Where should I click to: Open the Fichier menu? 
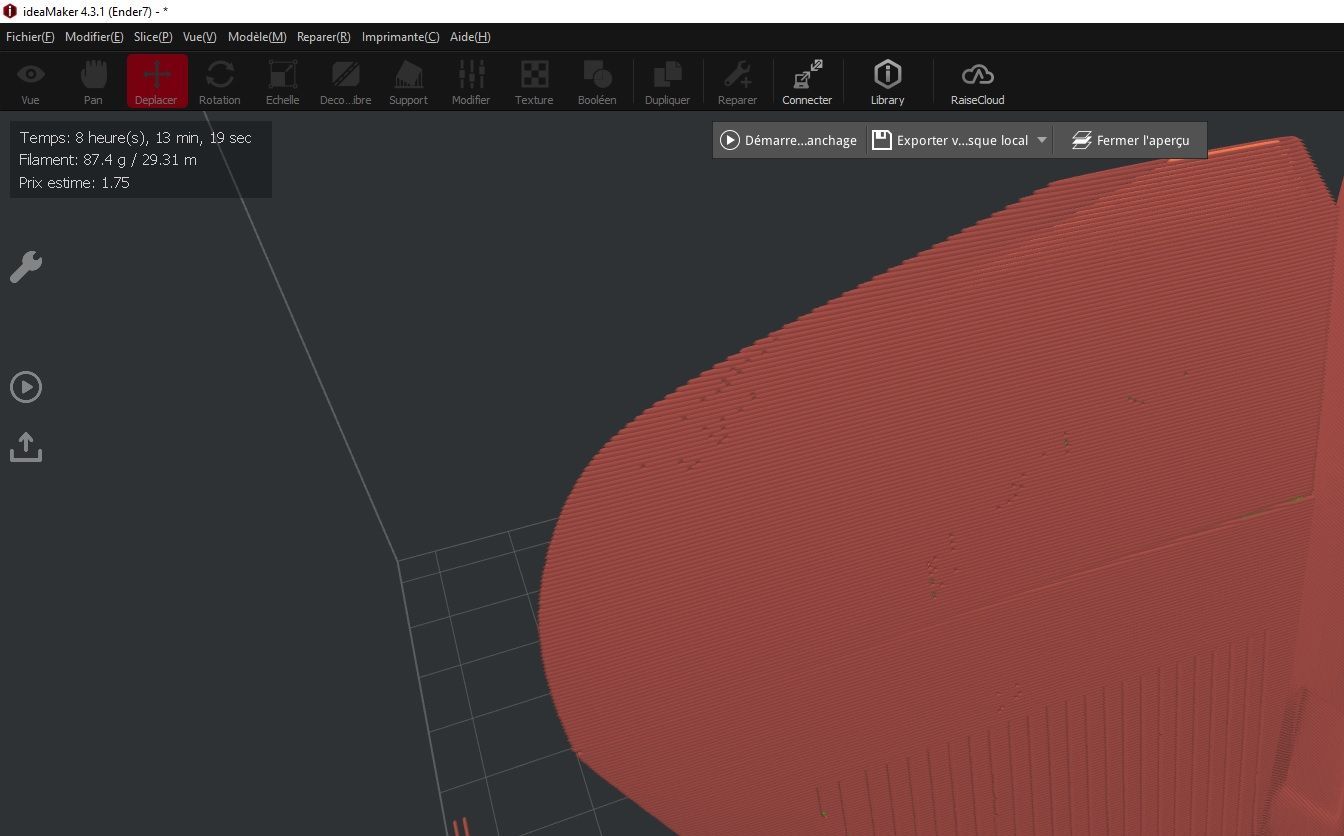pyautogui.click(x=30, y=37)
